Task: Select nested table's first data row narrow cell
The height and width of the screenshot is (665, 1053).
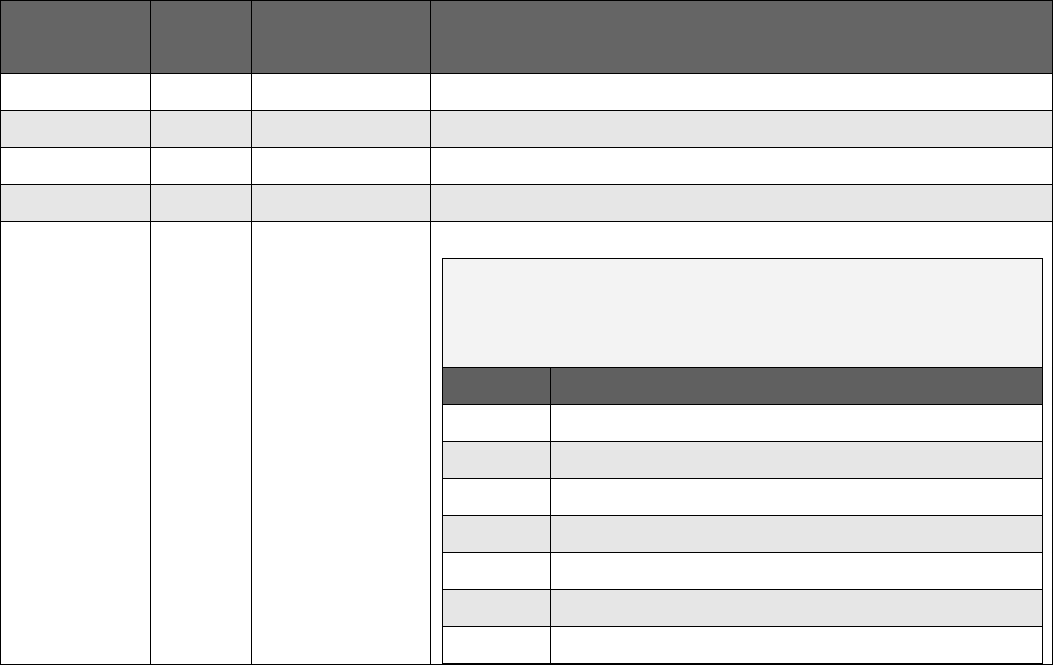Action: click(x=496, y=423)
